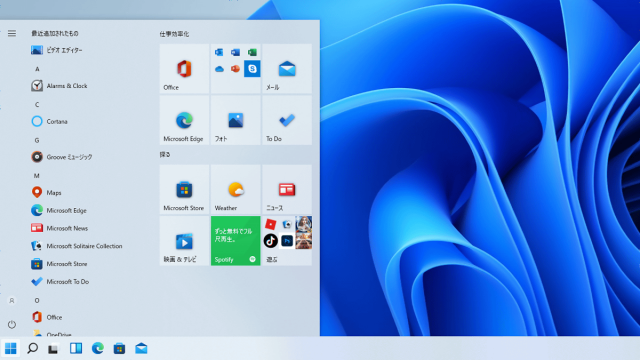
Task: Open Photoshop icon in the 遊ぶ tile
Action: 287,241
